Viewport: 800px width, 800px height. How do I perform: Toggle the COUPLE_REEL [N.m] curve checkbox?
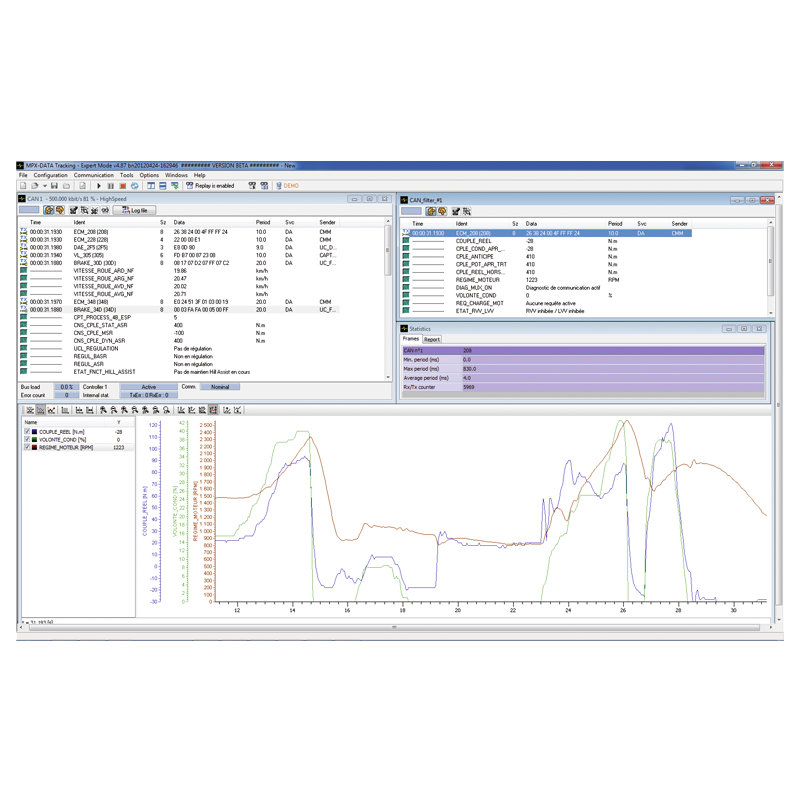tap(27, 432)
